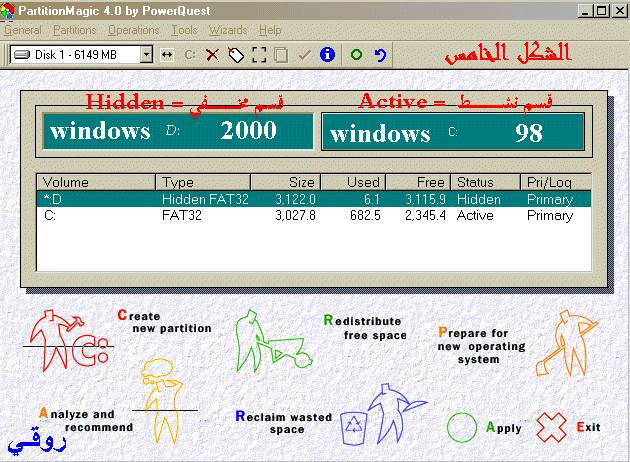
Task: Click the orange shovel figure icon
Action: 567,343
